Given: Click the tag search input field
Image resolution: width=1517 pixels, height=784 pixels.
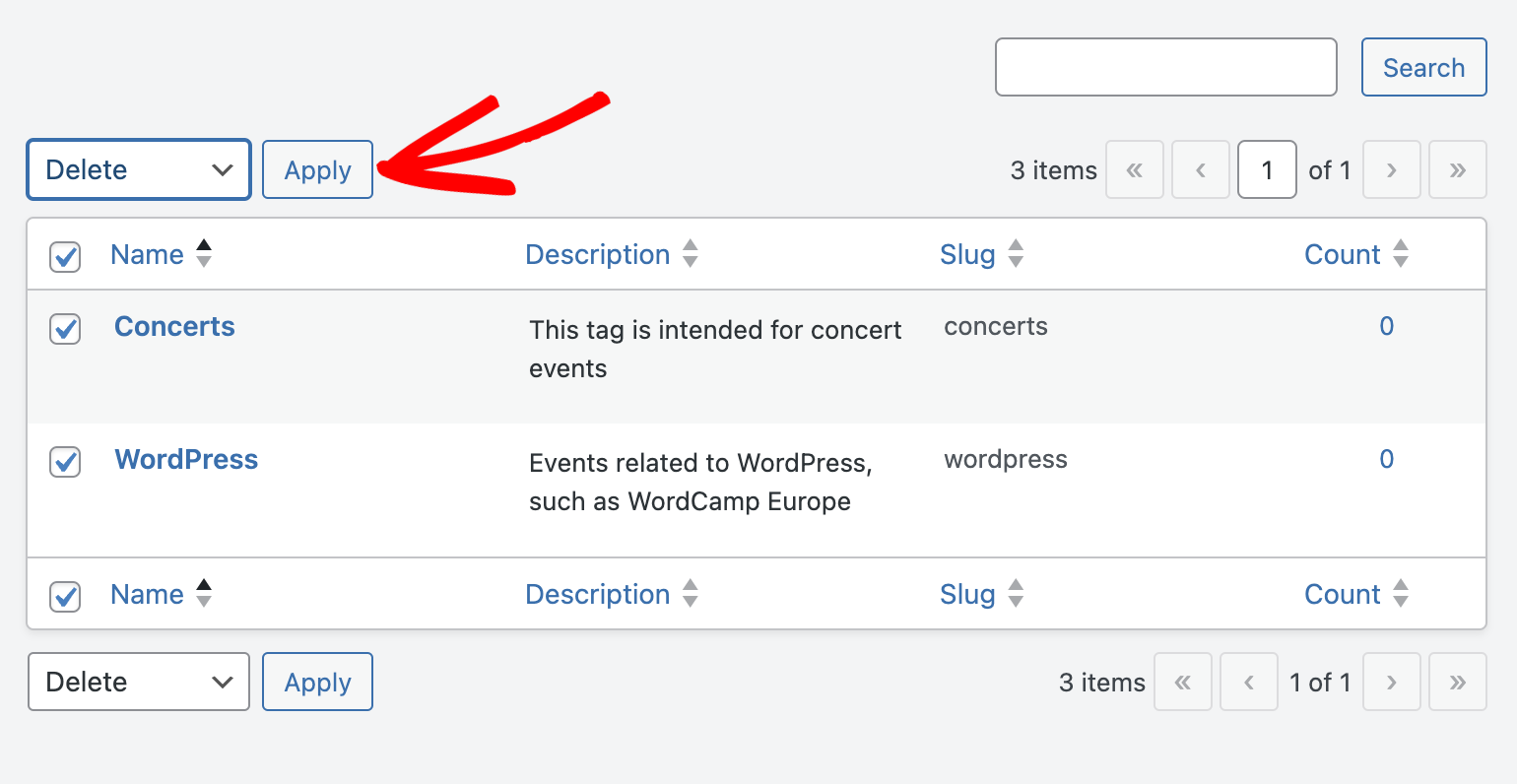Looking at the screenshot, I should [1166, 67].
